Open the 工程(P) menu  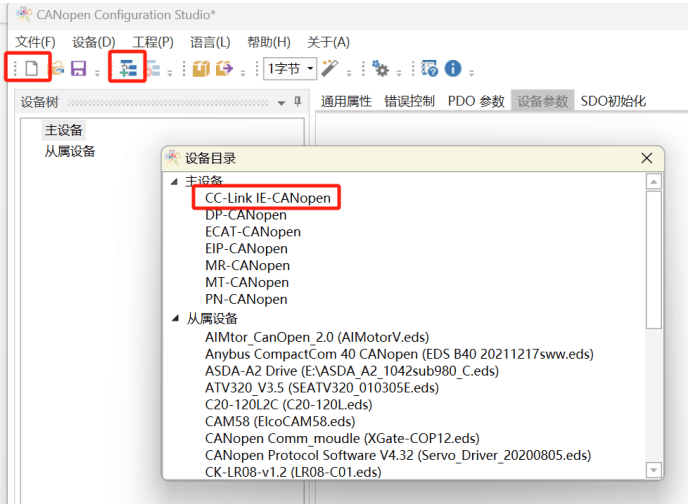153,42
